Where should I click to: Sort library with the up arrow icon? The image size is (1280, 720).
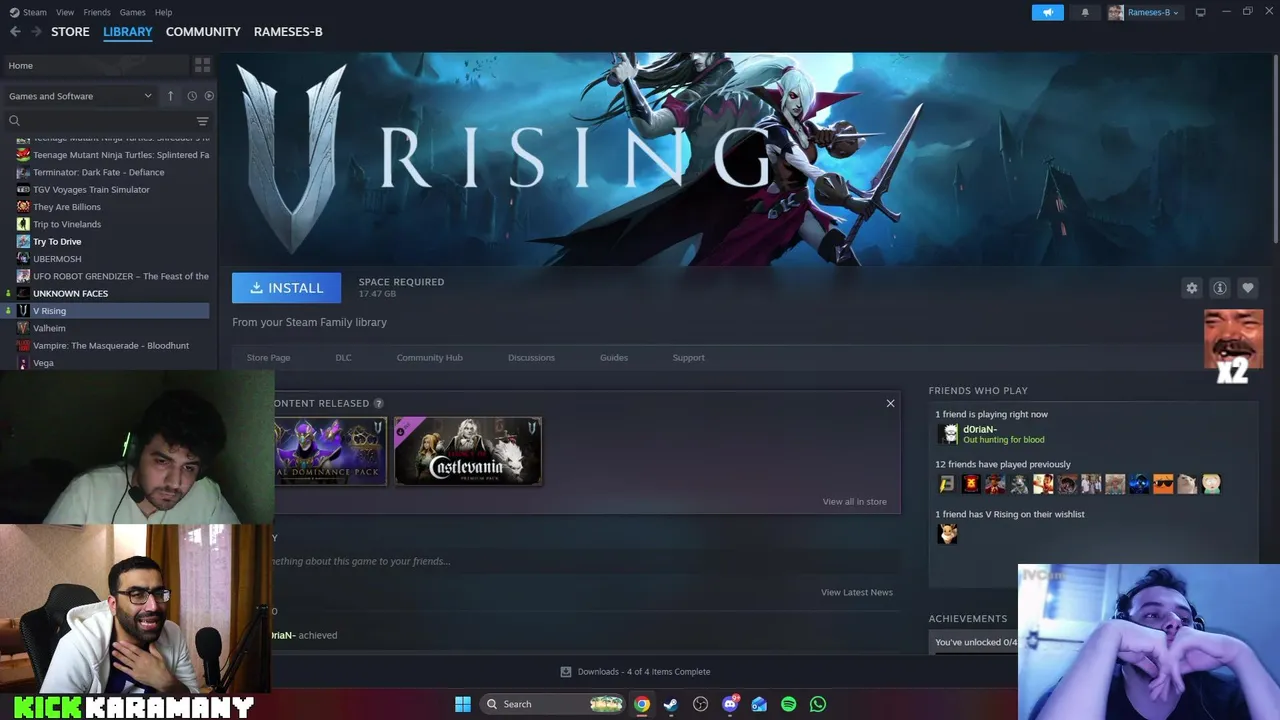(170, 96)
